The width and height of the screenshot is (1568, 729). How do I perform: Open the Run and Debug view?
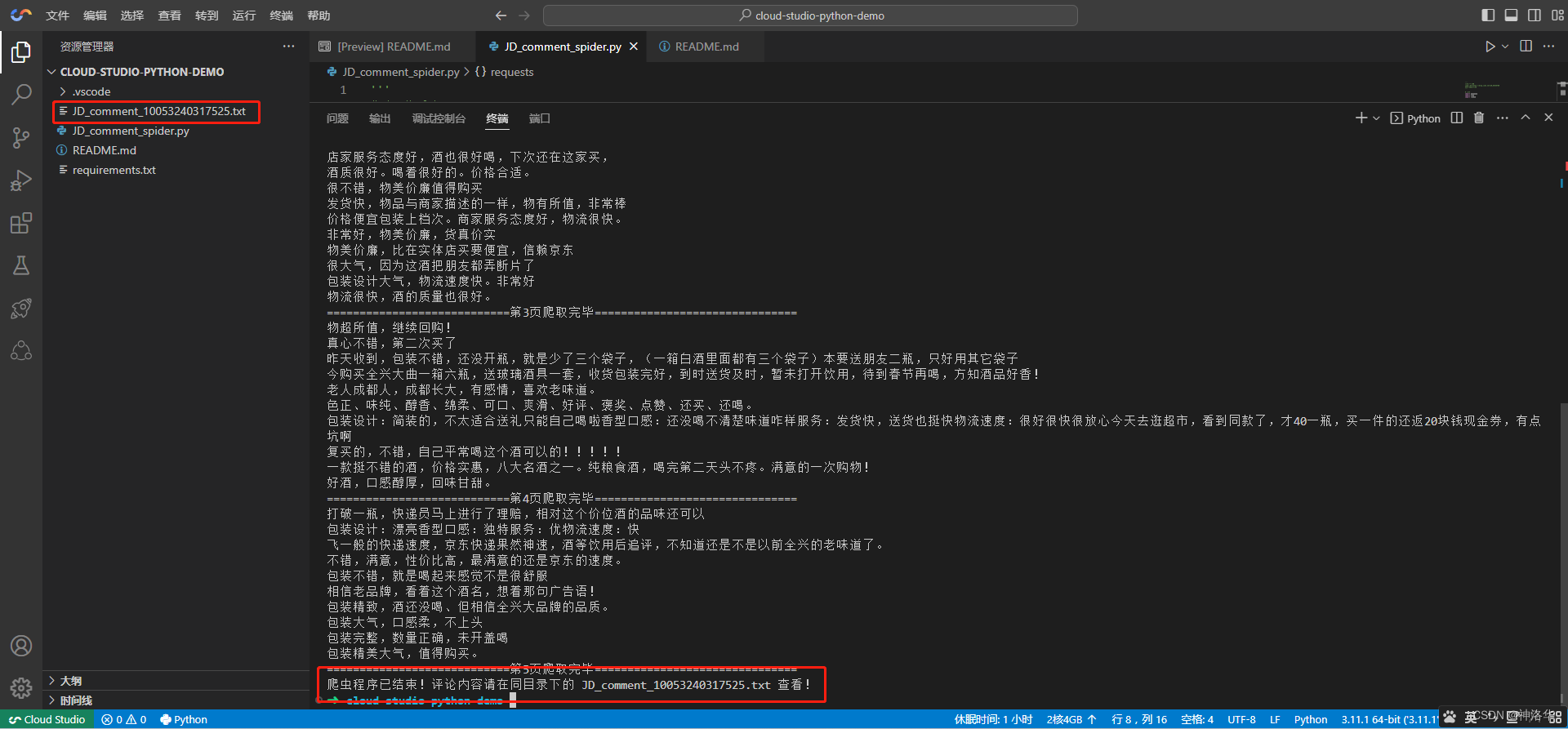tap(21, 180)
